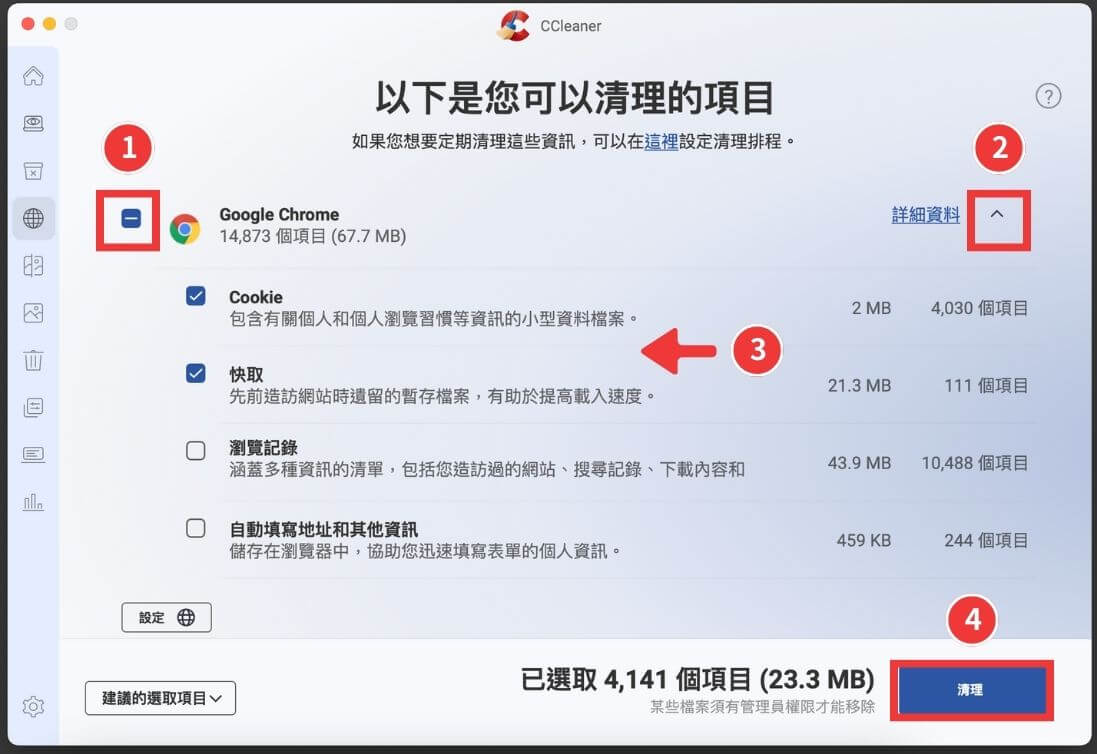Click the 21.3 MB cache size

(x=859, y=385)
